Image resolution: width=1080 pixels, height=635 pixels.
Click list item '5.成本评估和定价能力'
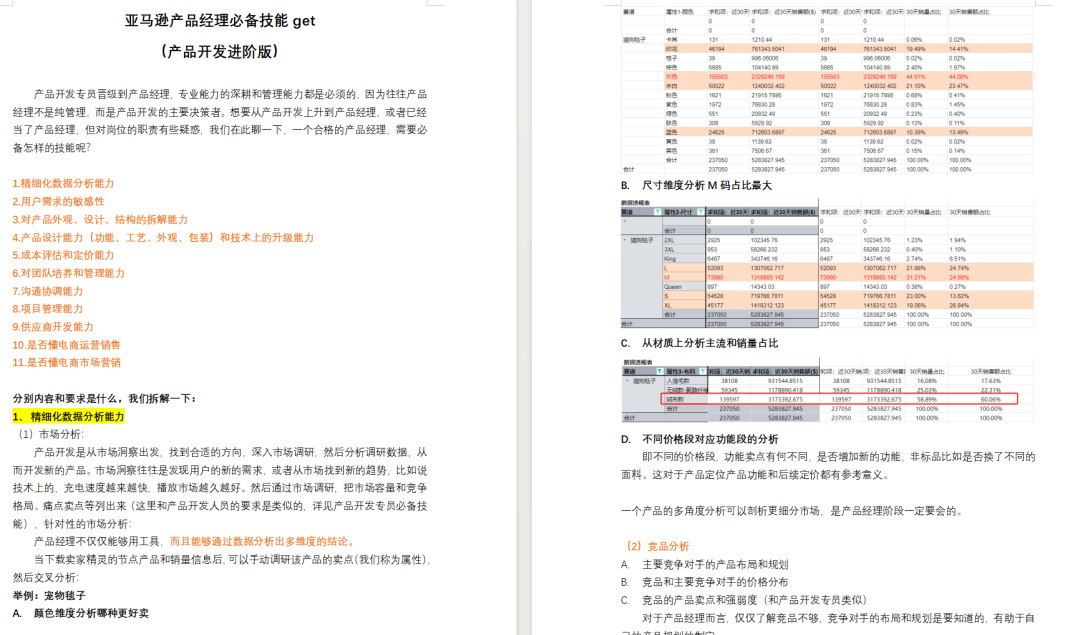coord(63,255)
